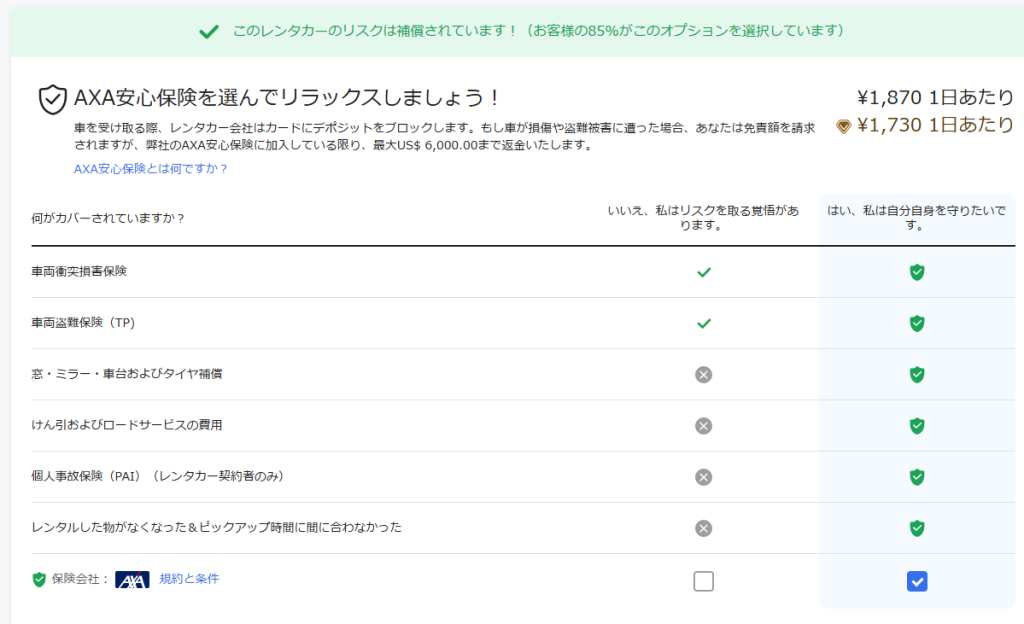Click the green shield icon beside 保険会社 label
Image resolution: width=1024 pixels, height=624 pixels.
[x=39, y=580]
